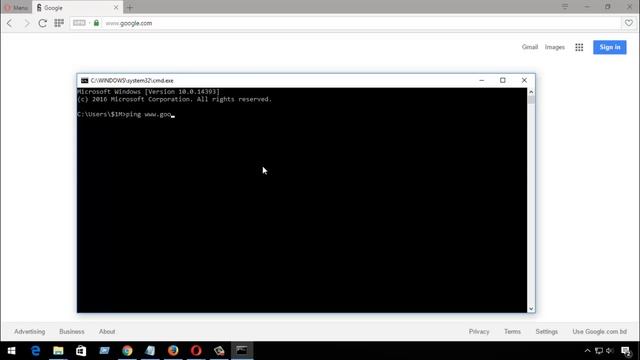This screenshot has width=640, height=360.
Task: Reload the Google page
Action: click(42, 23)
